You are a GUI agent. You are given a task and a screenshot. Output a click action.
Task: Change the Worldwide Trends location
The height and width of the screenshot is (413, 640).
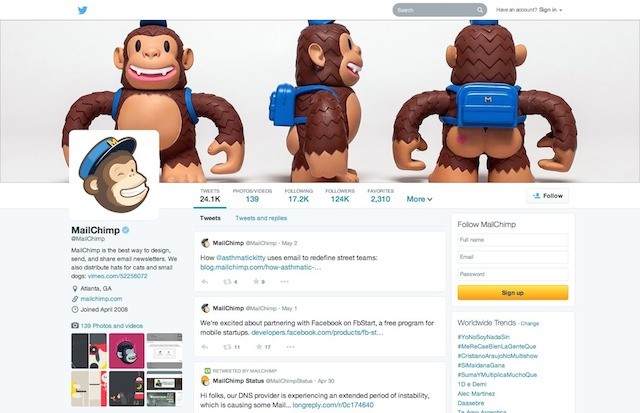click(x=530, y=324)
